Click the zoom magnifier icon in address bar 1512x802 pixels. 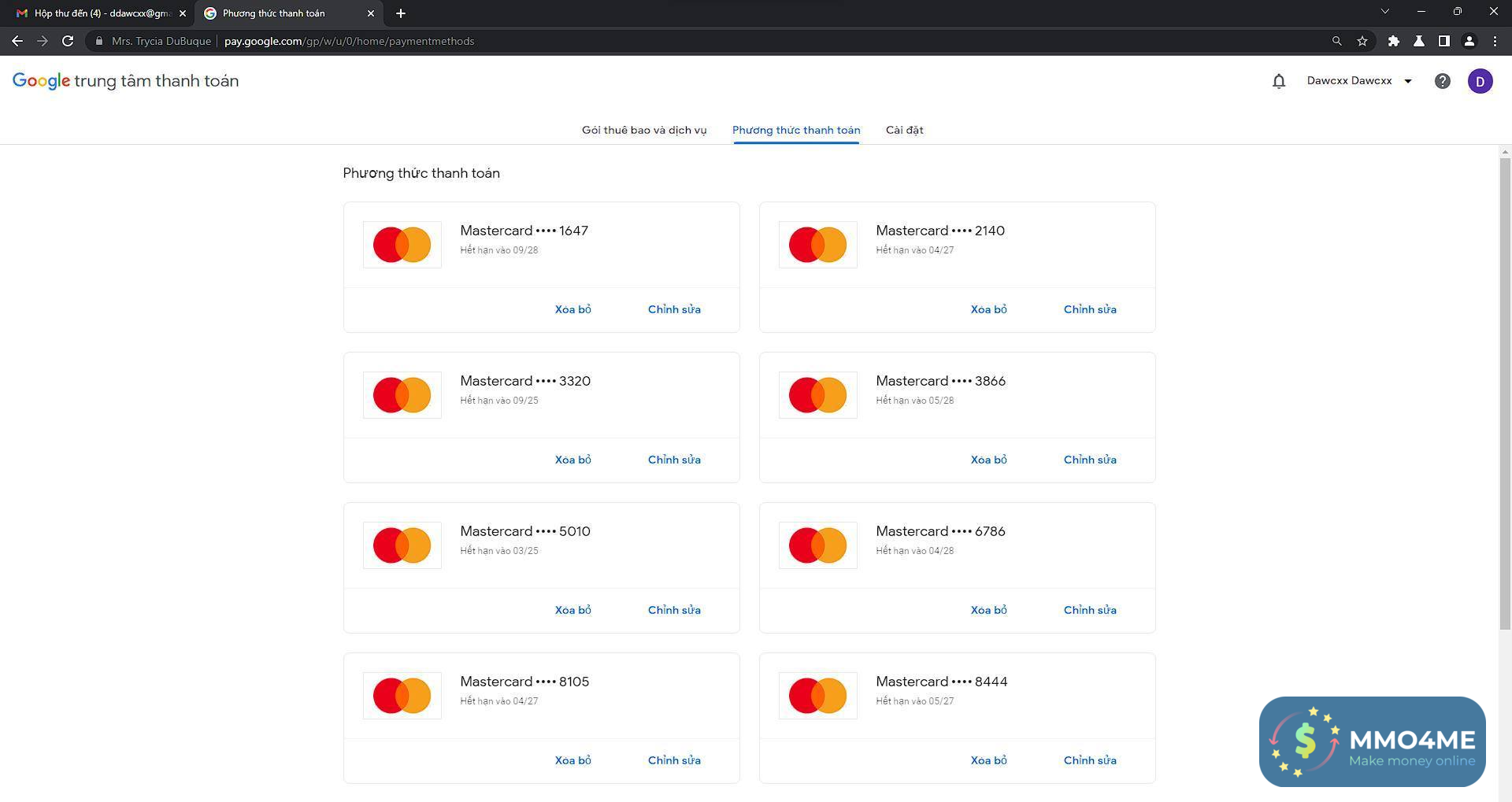pos(1336,41)
